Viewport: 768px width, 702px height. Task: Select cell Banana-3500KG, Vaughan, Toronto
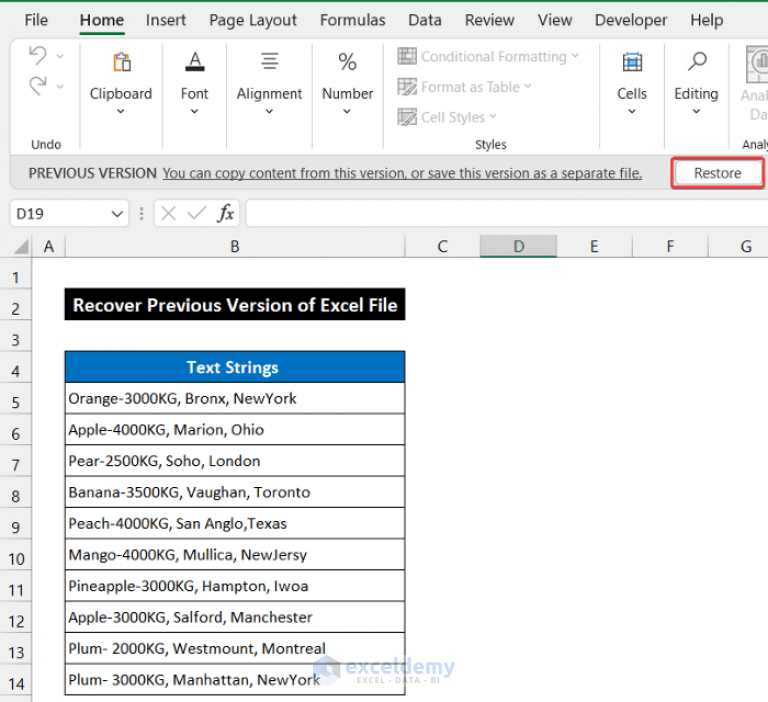coord(235,492)
